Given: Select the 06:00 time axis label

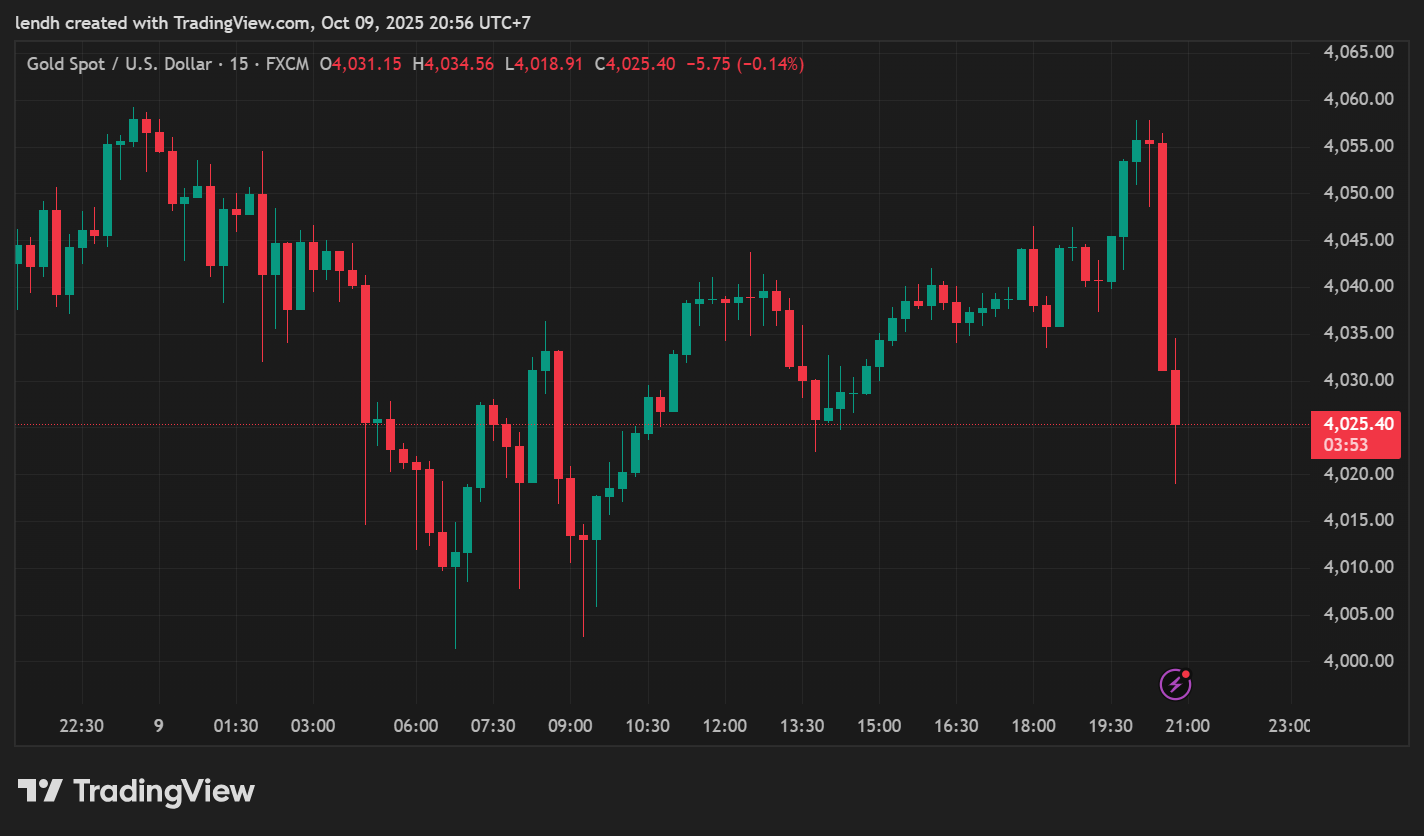Looking at the screenshot, I should [x=416, y=726].
